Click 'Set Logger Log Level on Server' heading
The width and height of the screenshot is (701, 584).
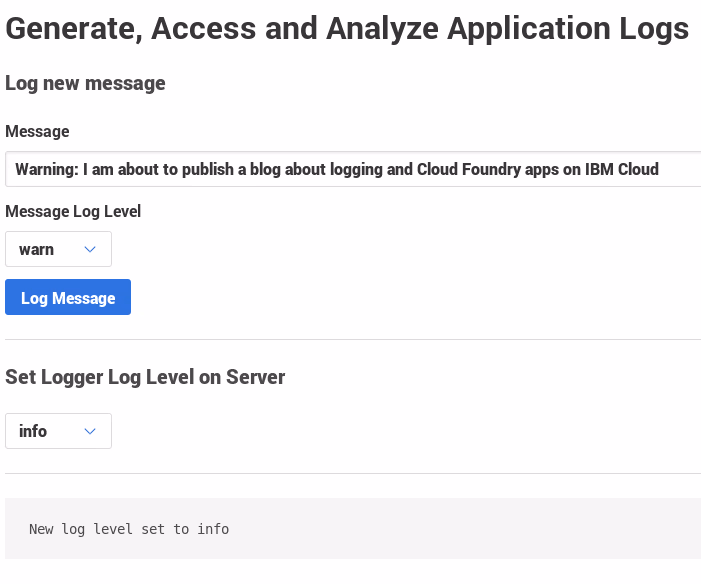tap(145, 377)
